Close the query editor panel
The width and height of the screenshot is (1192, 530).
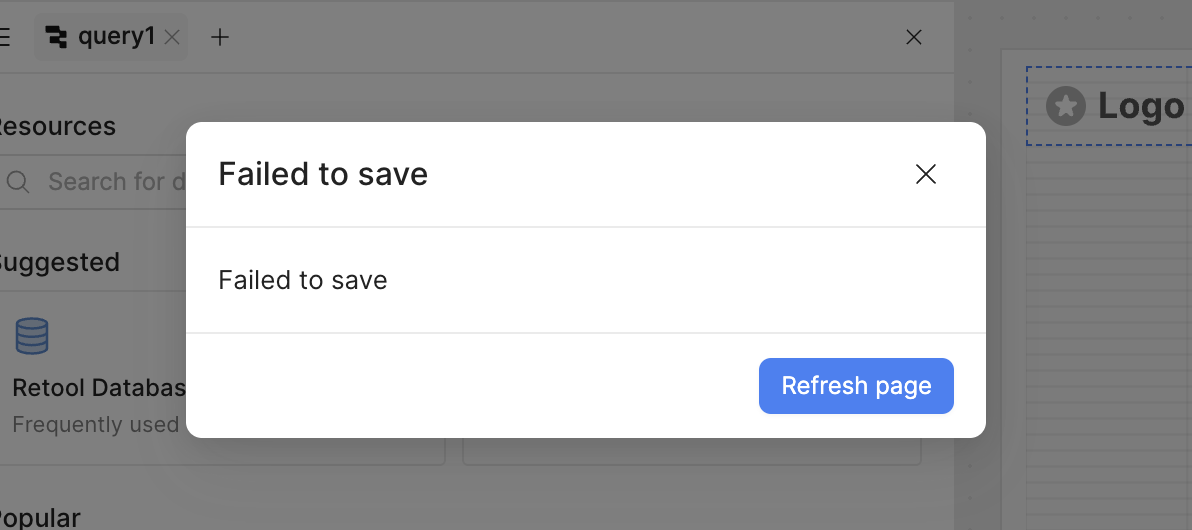pyautogui.click(x=913, y=38)
